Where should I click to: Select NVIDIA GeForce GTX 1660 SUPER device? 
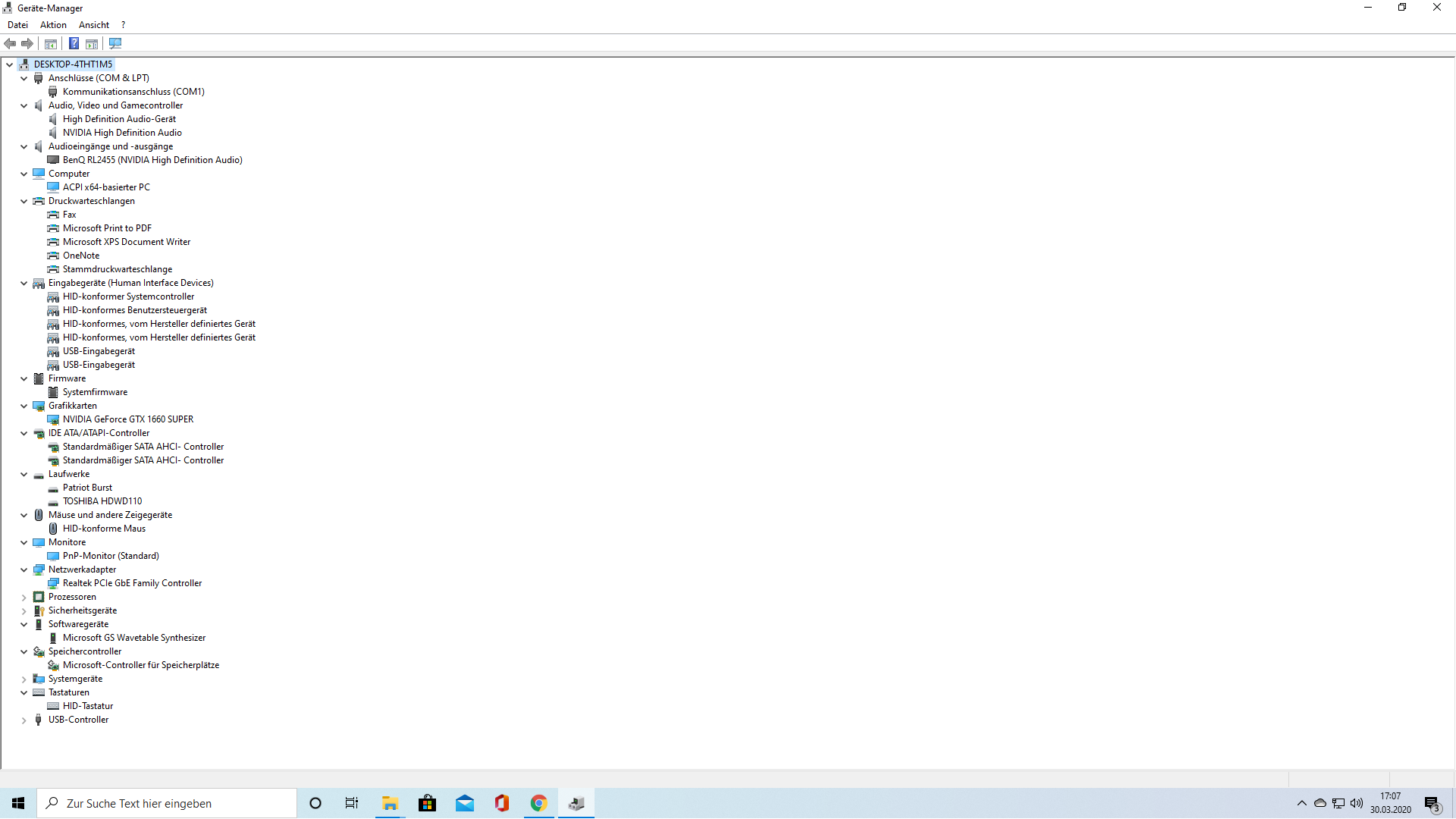pyautogui.click(x=127, y=419)
